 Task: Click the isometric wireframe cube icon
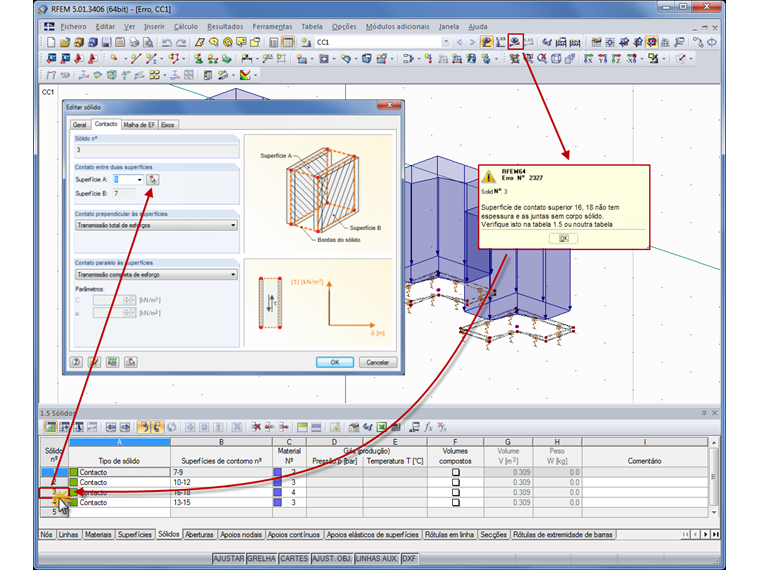click(556, 59)
